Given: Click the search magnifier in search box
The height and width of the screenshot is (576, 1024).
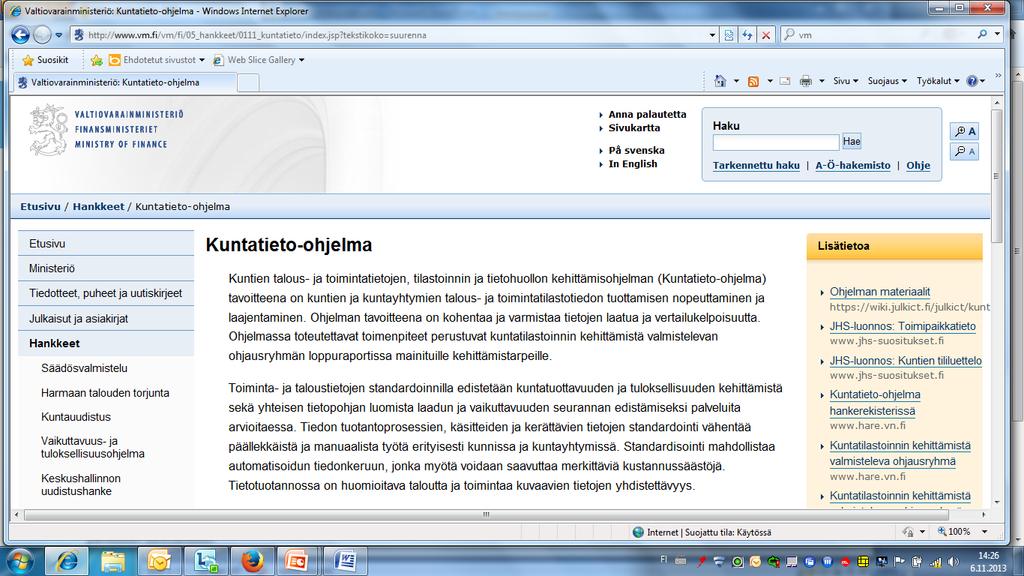Looking at the screenshot, I should click(982, 35).
